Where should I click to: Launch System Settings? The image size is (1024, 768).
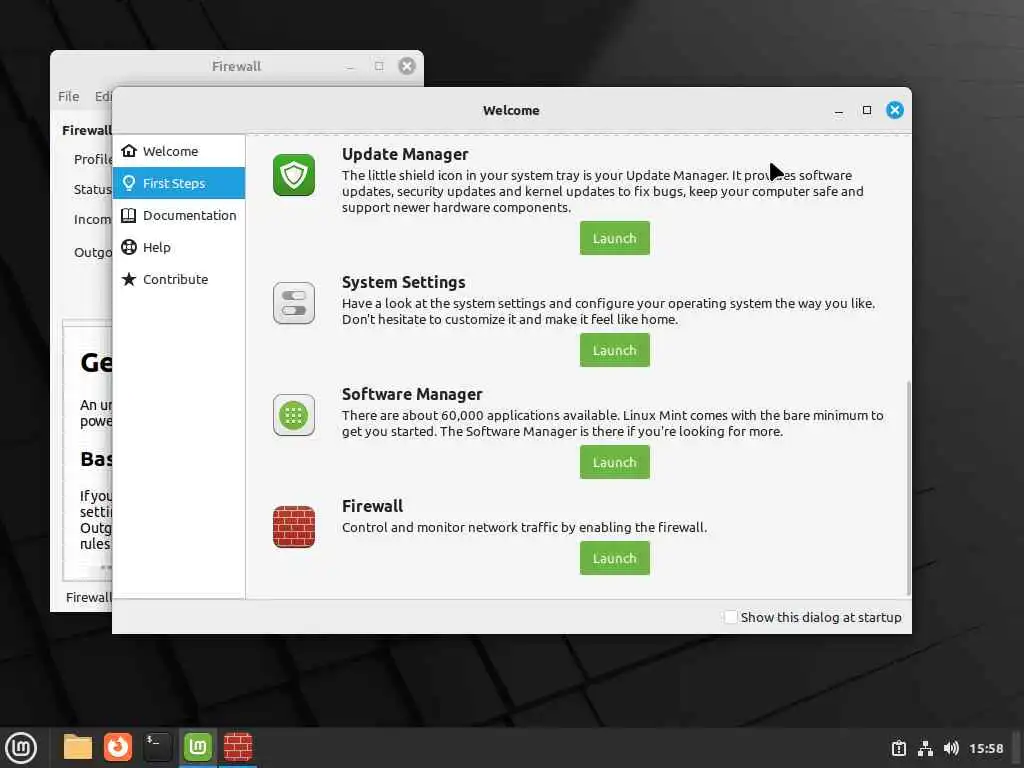[615, 350]
